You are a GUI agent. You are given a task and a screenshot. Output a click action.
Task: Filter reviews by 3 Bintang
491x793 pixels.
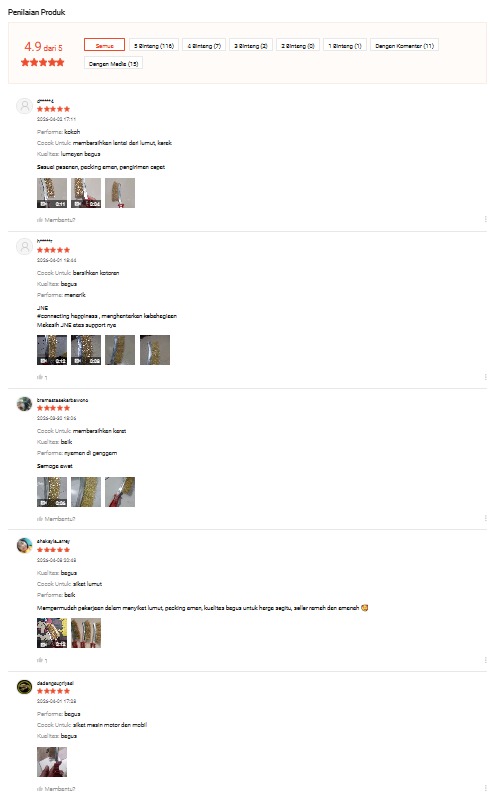tap(251, 45)
